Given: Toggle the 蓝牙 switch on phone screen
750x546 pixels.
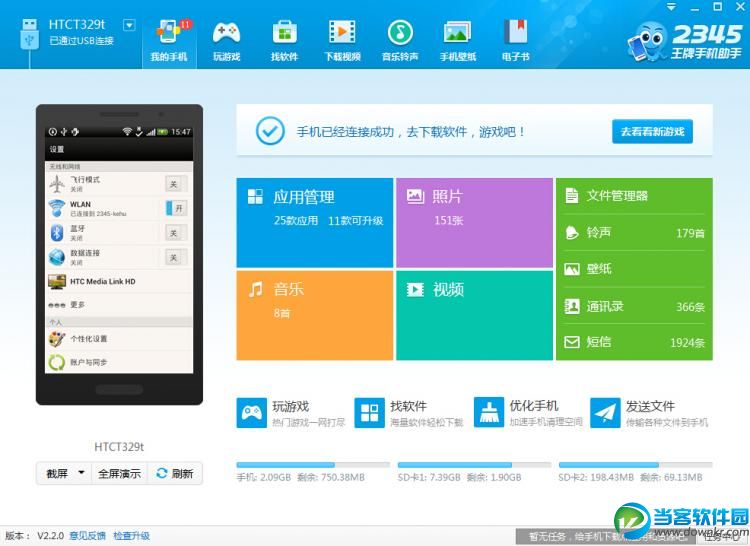Looking at the screenshot, I should (174, 233).
